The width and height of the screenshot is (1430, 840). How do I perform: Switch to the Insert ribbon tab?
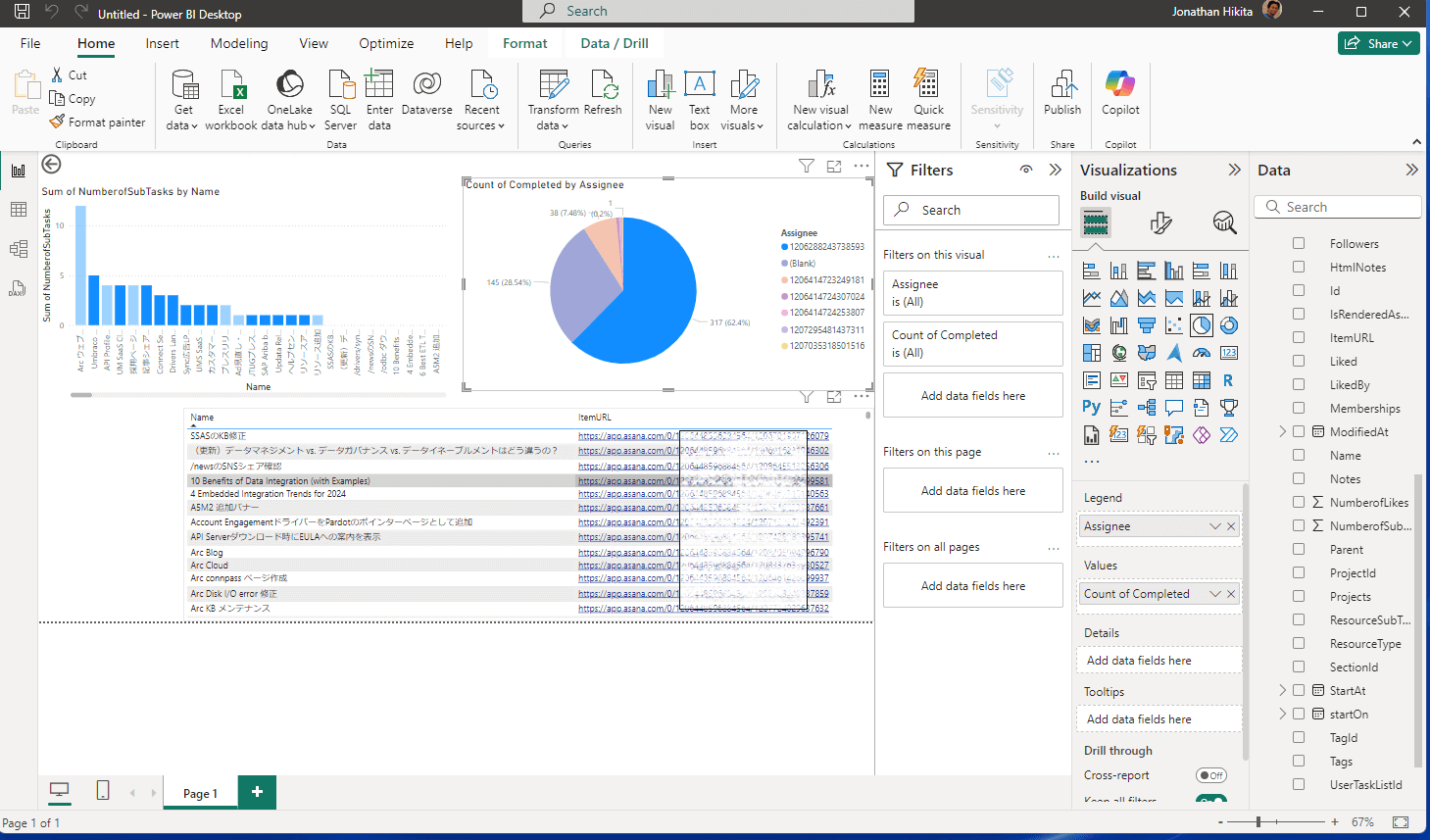[x=162, y=43]
